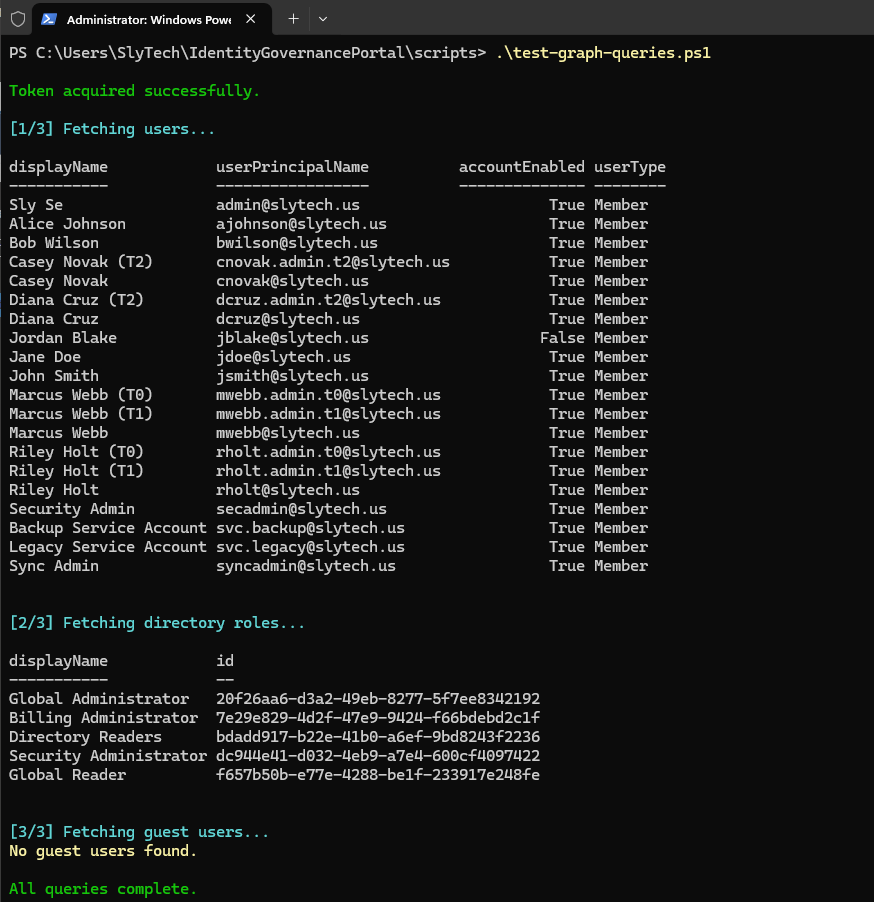
Task: Click cnovak.admin.t2@slytech.us entry
Action: pyautogui.click(x=333, y=262)
